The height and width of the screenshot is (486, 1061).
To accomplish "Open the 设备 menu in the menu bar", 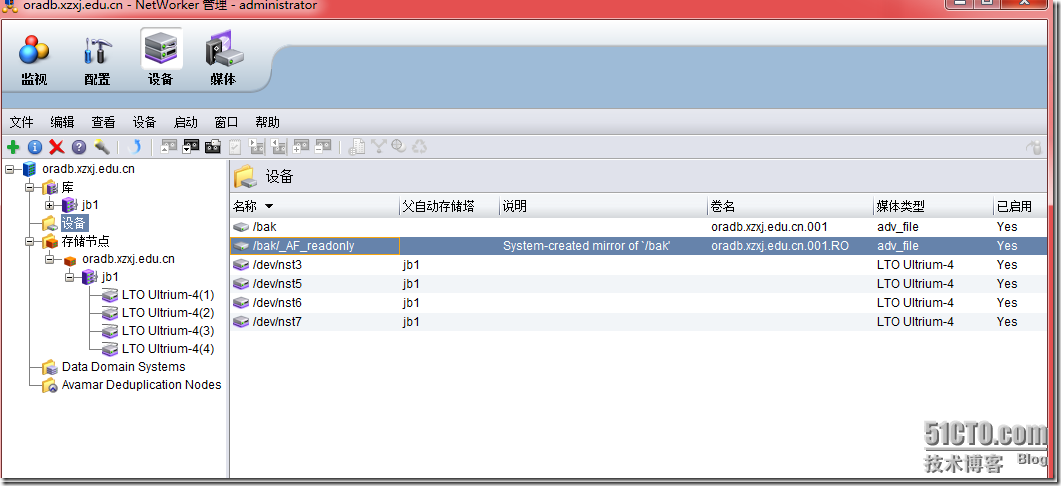I will click(144, 123).
